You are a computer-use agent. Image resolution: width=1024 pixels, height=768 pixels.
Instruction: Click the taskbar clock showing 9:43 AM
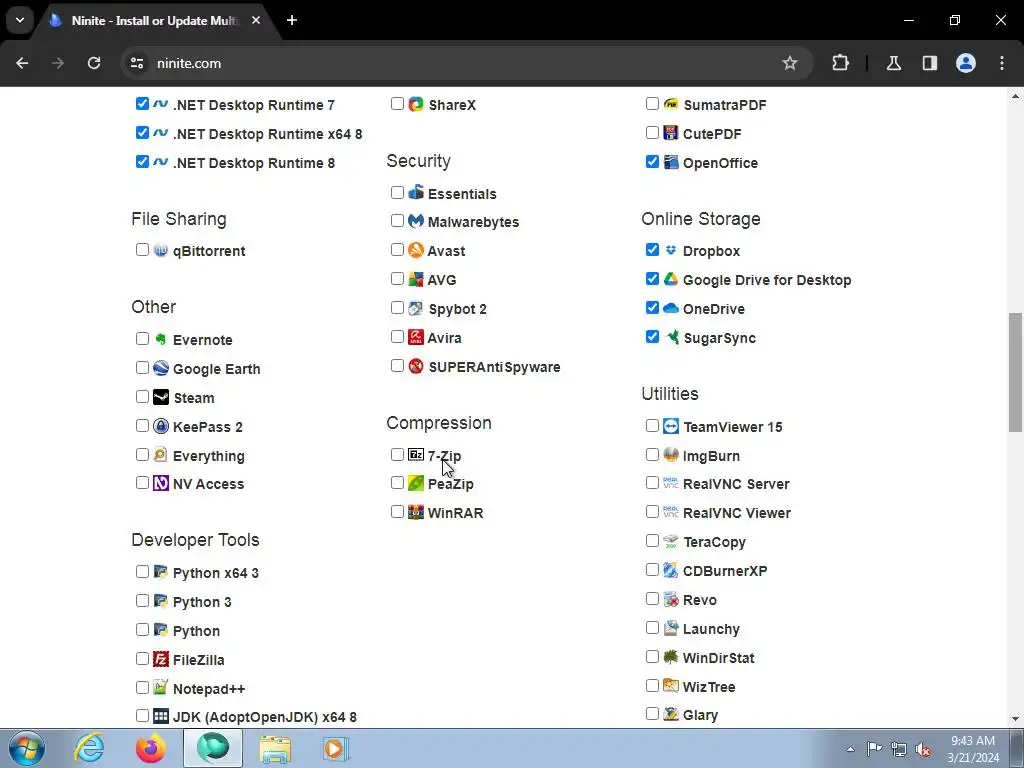[973, 749]
